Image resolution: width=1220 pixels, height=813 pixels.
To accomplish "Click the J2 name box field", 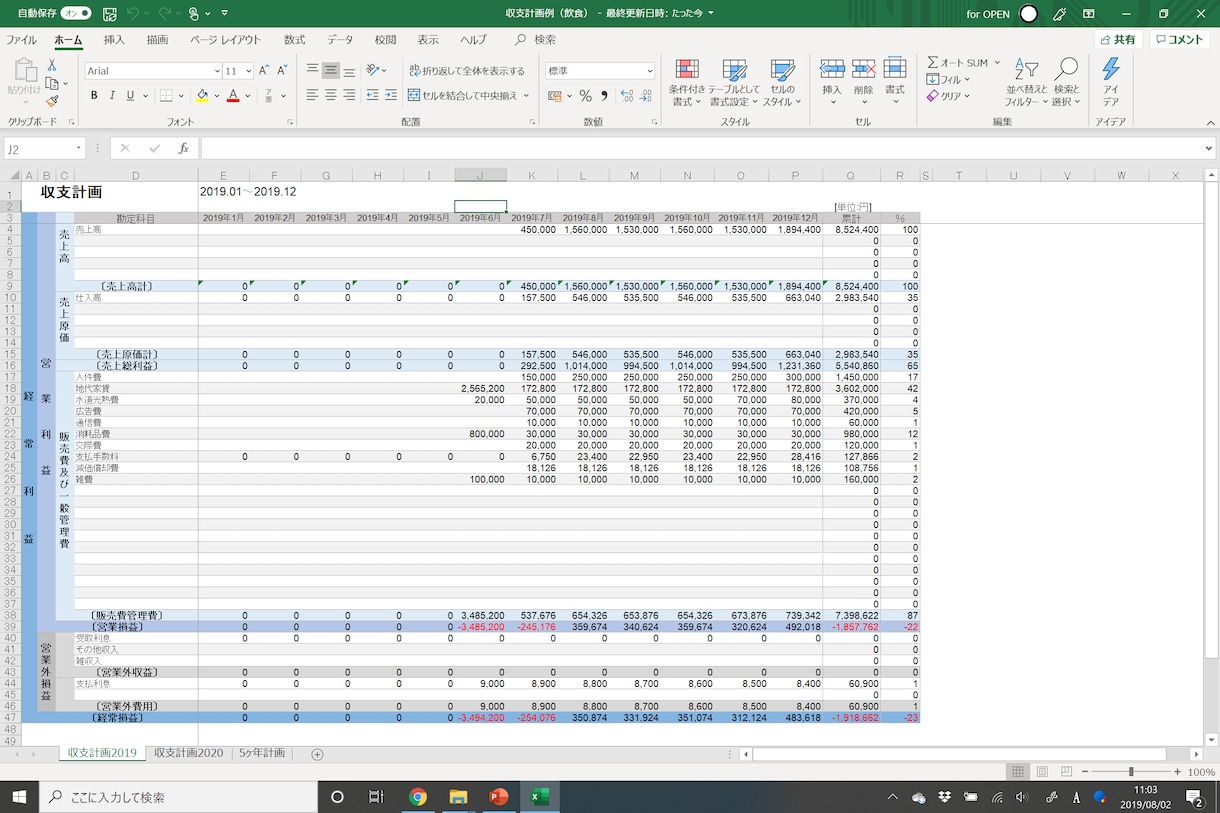I will [44, 148].
